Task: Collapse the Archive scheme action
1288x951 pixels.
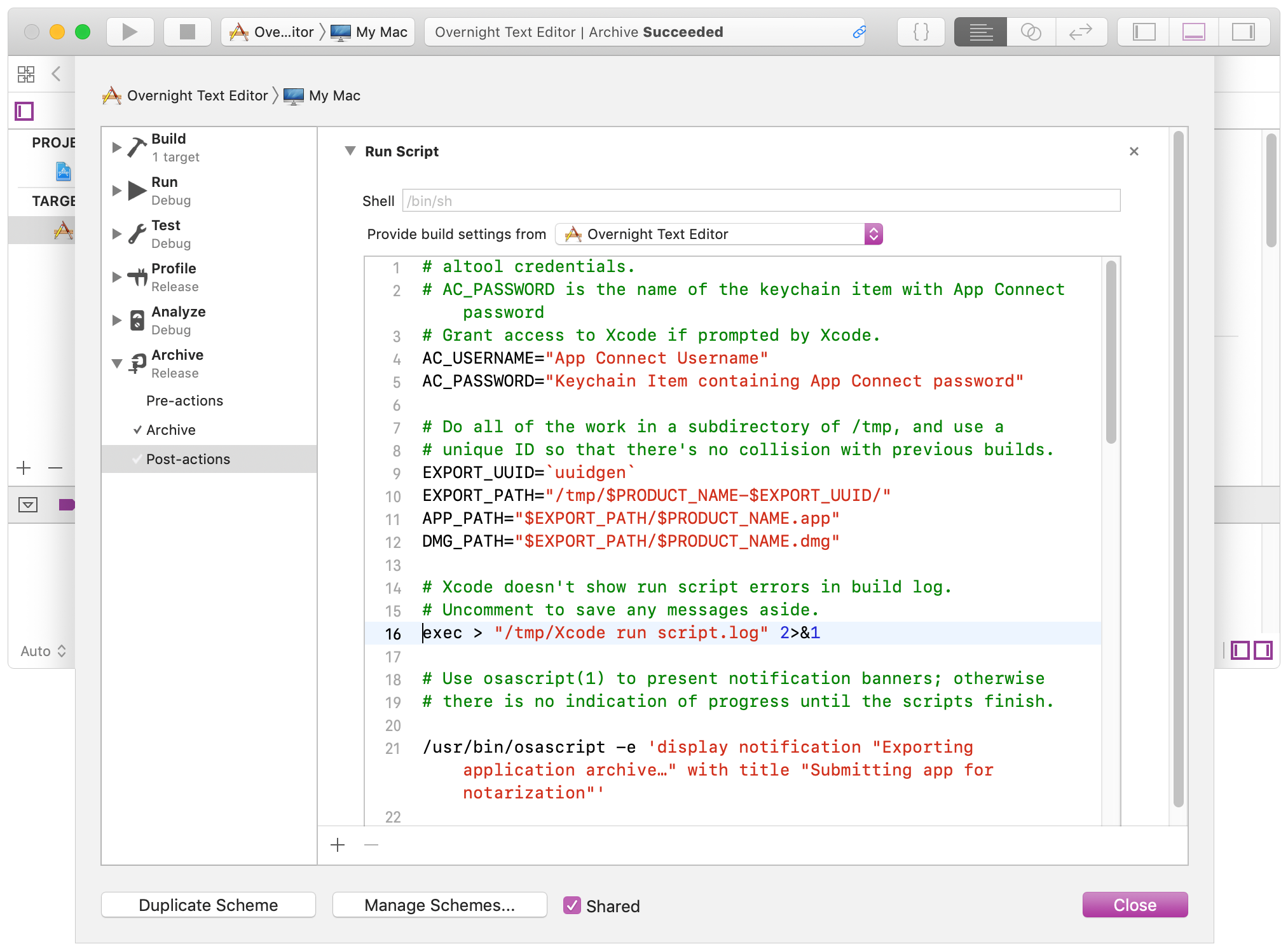Action: pos(117,364)
